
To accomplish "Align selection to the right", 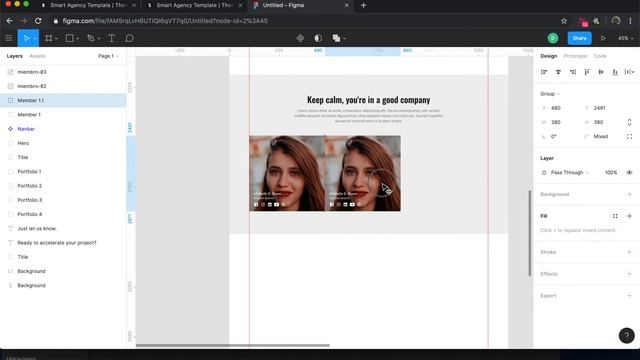I will click(573, 72).
